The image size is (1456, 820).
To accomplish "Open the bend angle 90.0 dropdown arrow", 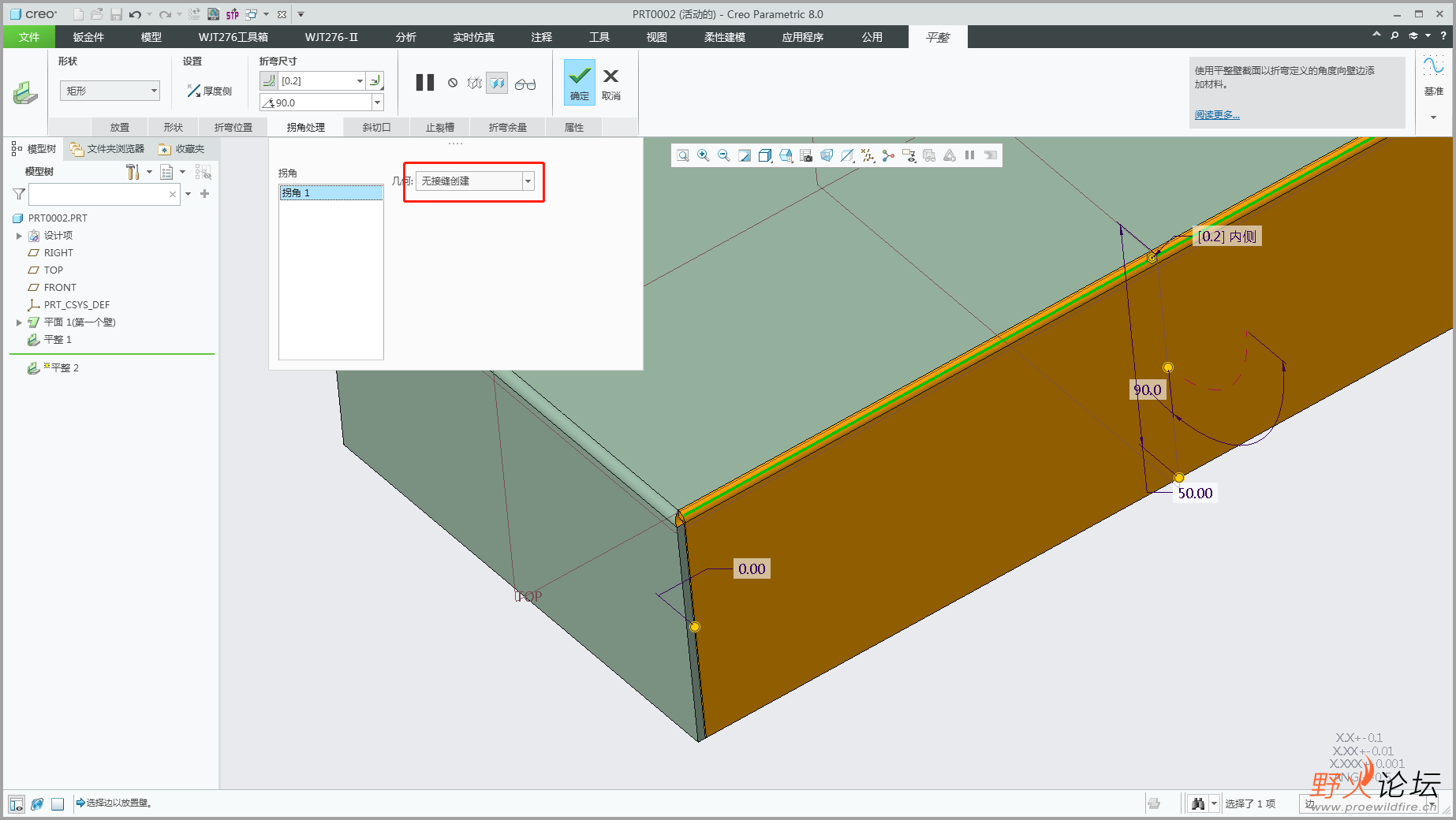I will click(x=377, y=102).
